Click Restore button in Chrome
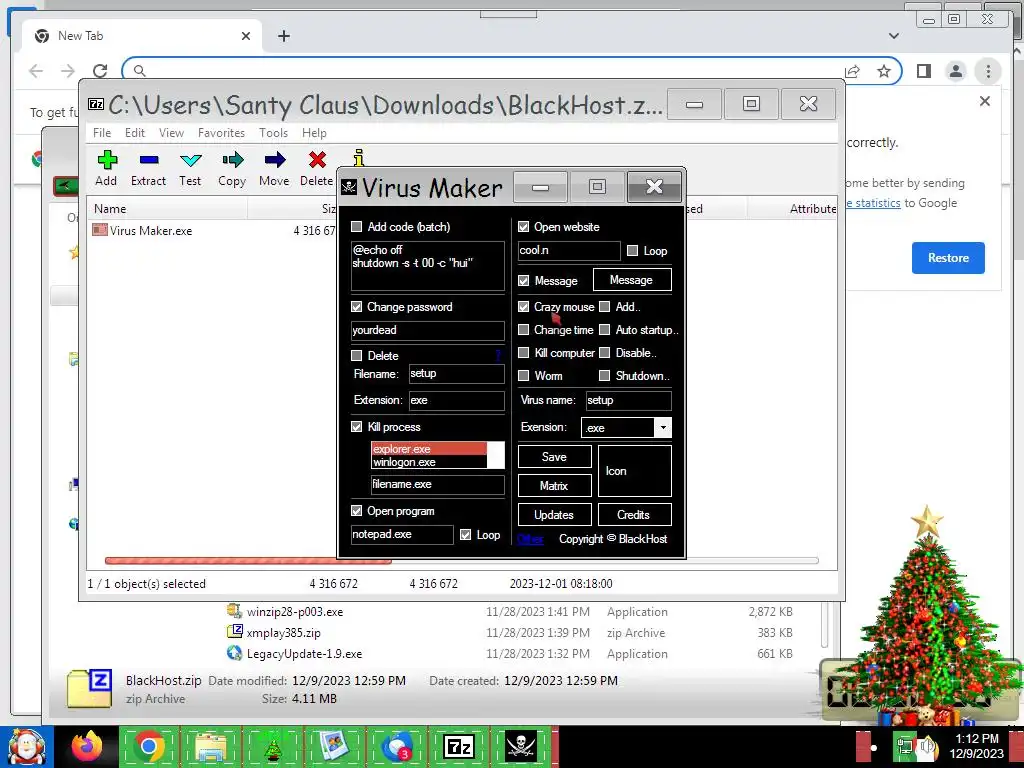The height and width of the screenshot is (768, 1024). [x=948, y=257]
